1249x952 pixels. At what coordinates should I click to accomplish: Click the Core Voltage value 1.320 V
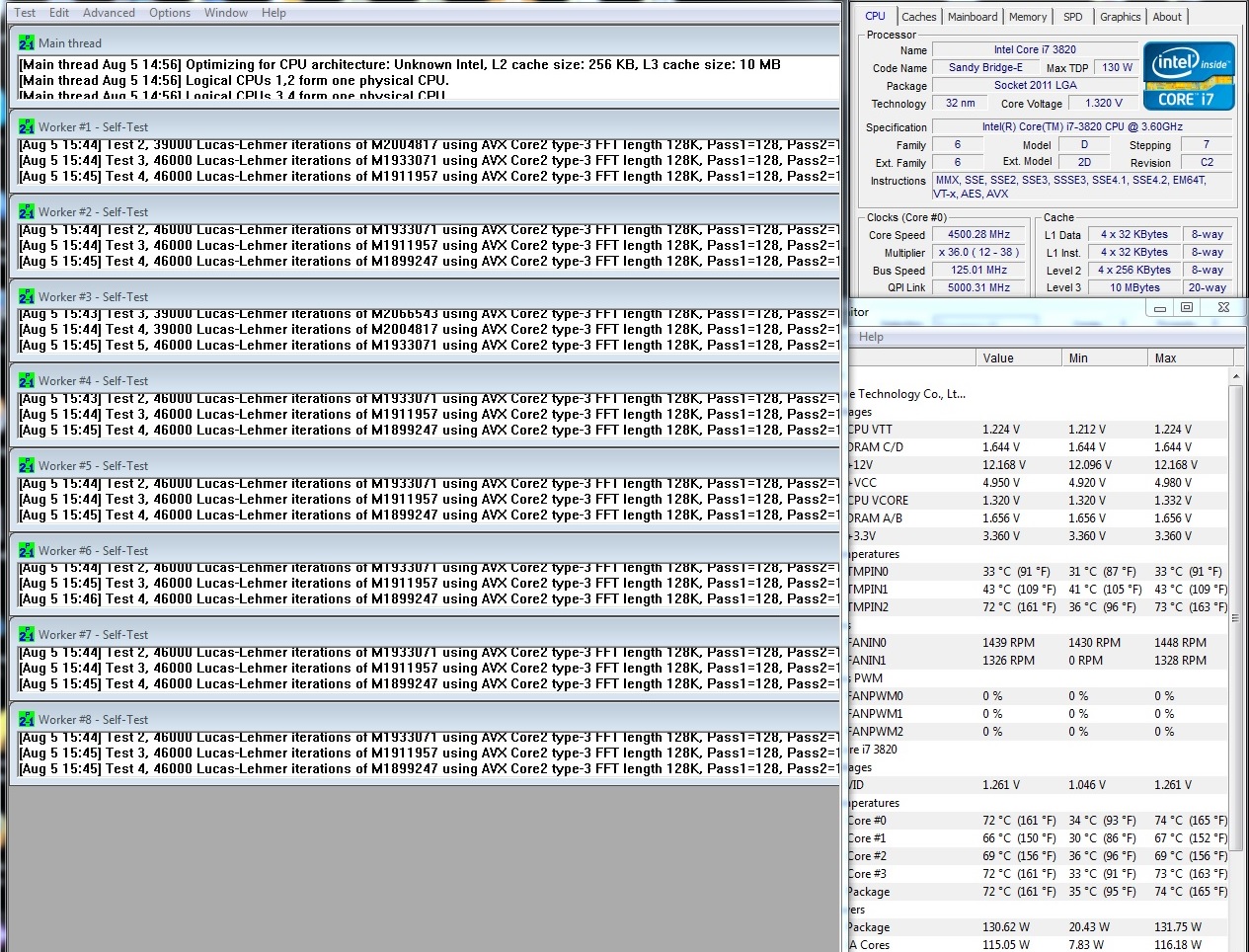1103,103
